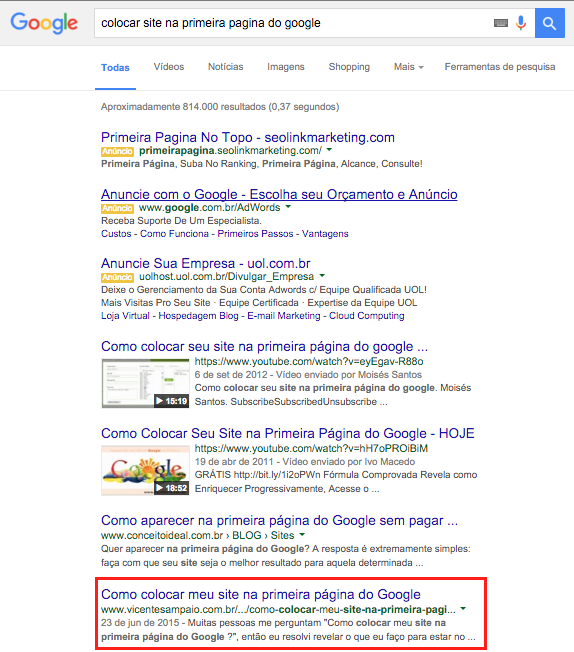Open the on-screen keyboard icon
574x652 pixels.
501,23
